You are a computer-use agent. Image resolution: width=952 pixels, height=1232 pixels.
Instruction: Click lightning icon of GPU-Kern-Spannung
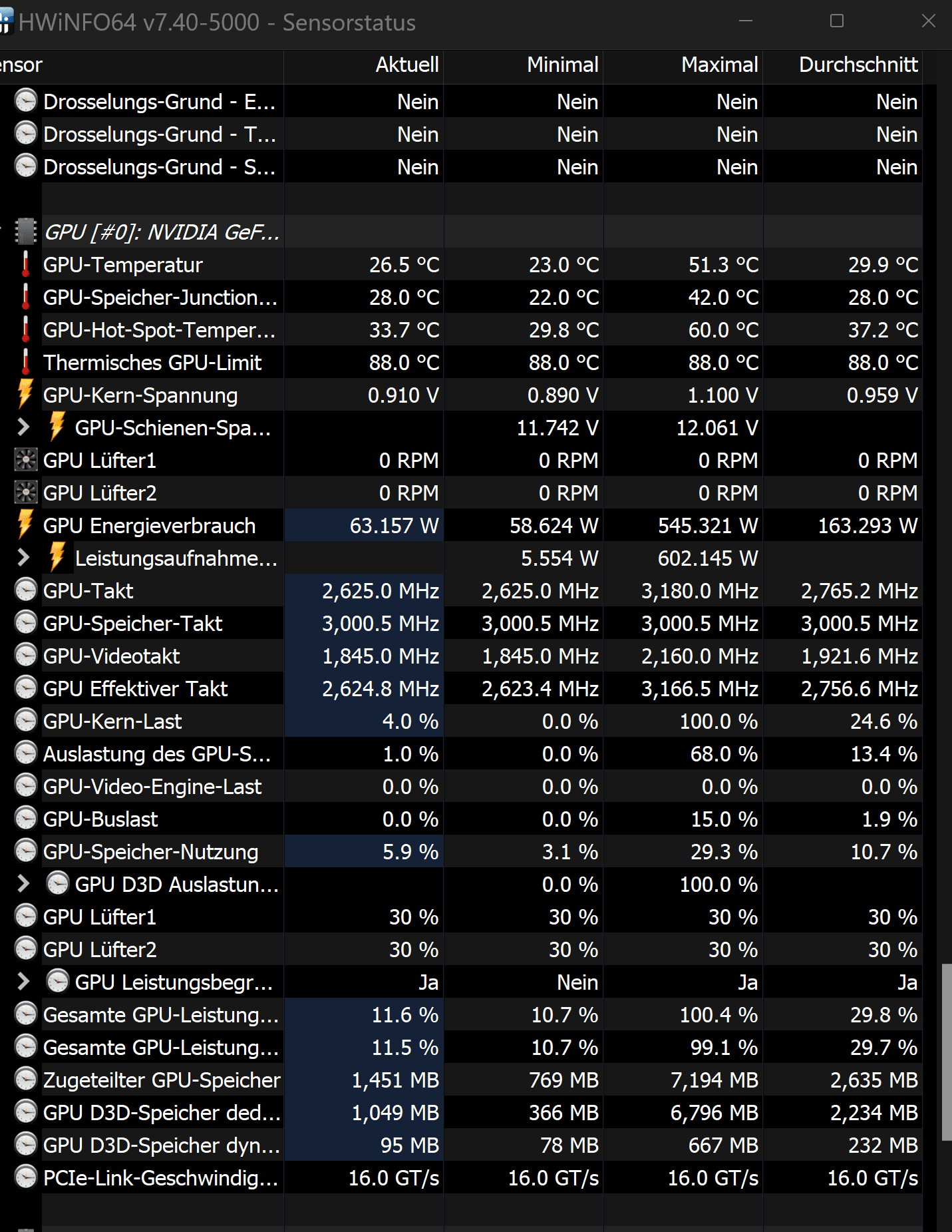[25, 394]
